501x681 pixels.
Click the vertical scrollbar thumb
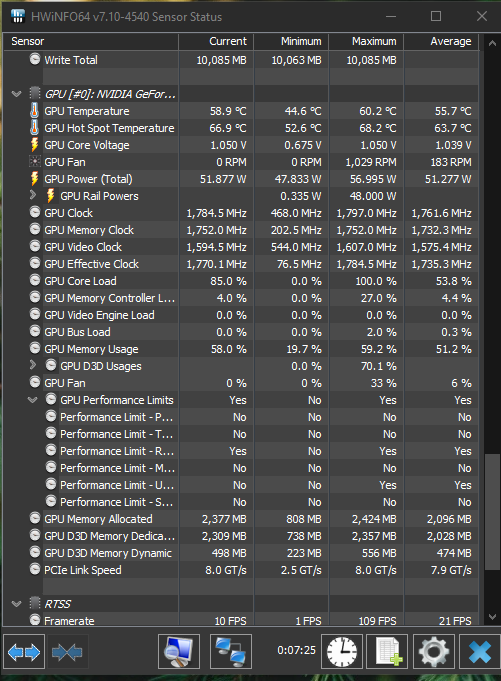point(492,512)
